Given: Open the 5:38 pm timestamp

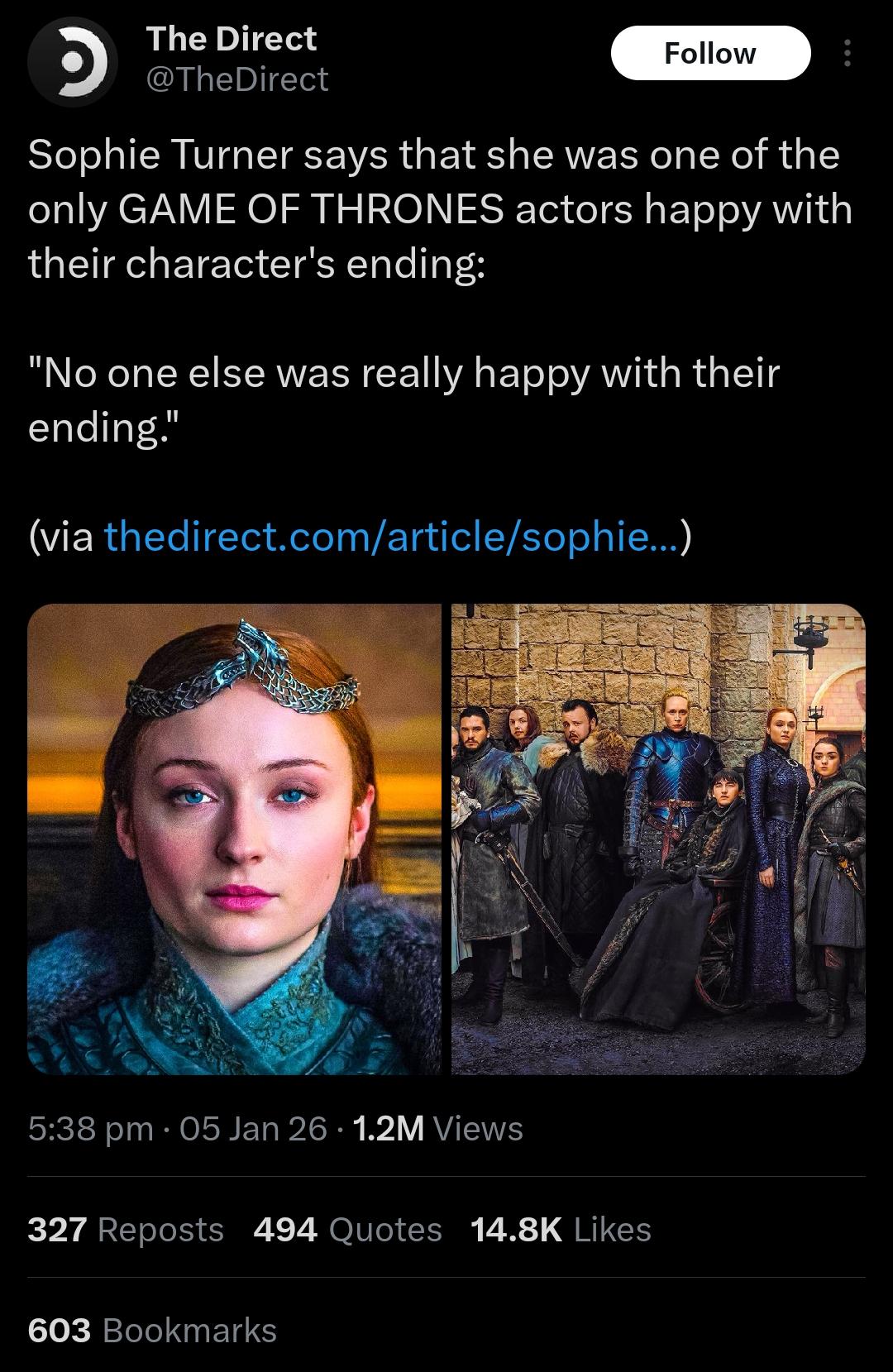Looking at the screenshot, I should pyautogui.click(x=90, y=1128).
